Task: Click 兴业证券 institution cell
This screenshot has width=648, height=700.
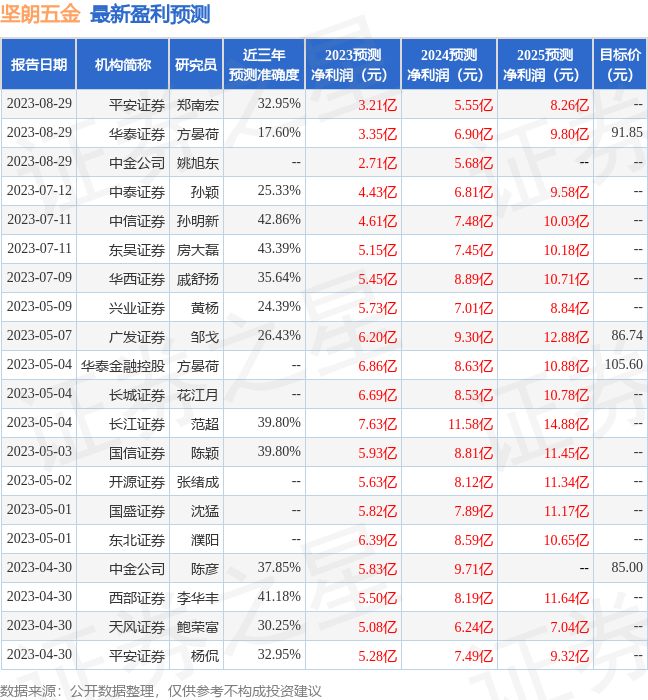Action: click(x=137, y=308)
